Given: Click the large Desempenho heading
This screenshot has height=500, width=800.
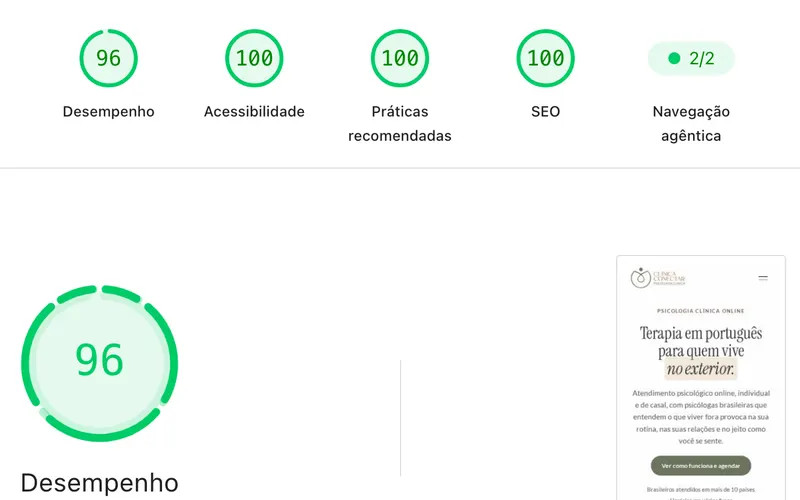Looking at the screenshot, I should pos(99,483).
